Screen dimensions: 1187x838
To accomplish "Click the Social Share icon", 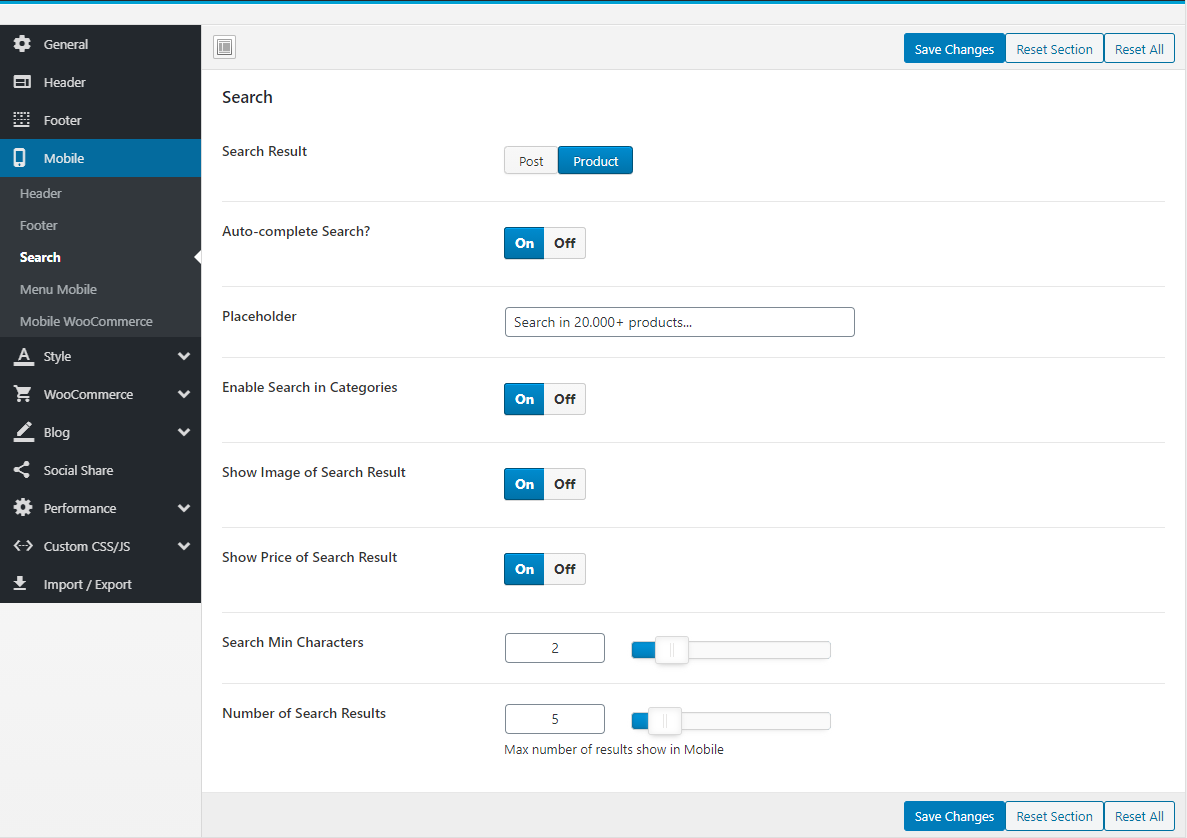I will pyautogui.click(x=22, y=470).
